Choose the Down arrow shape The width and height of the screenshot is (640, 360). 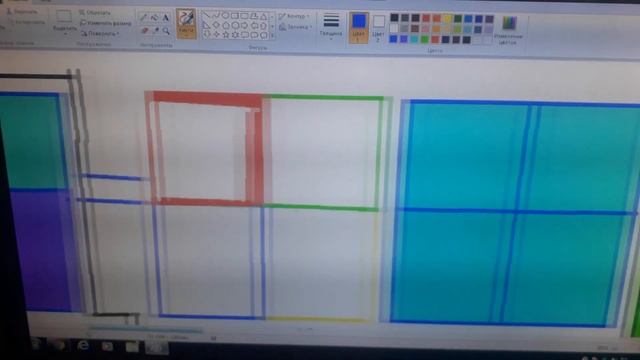click(x=207, y=35)
